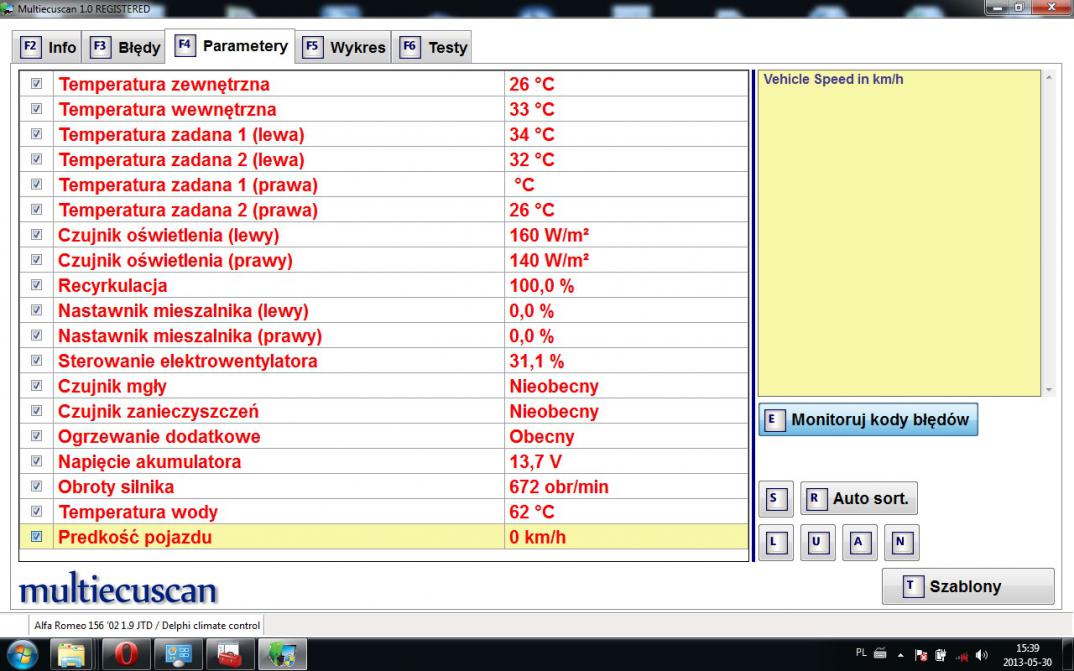Show hidden tray icons arrow
Screen dimensions: 1074x671
point(901,655)
